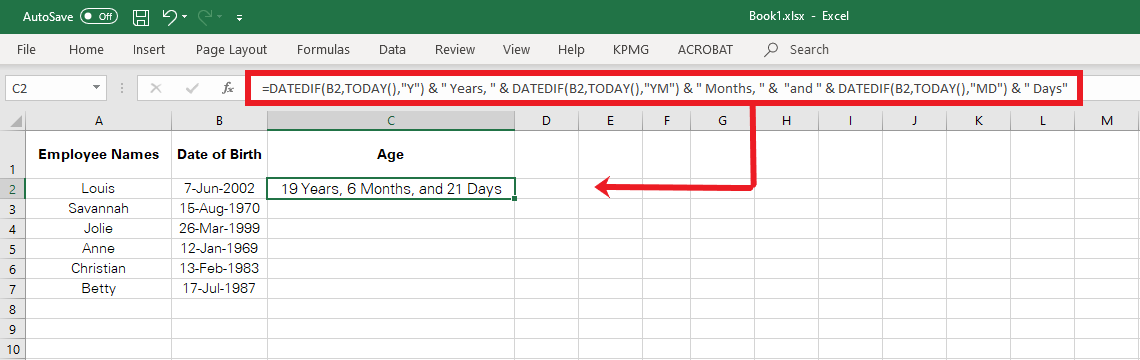1140x360 pixels.
Task: Click the Enter checkmark icon in formula bar
Action: tap(193, 89)
